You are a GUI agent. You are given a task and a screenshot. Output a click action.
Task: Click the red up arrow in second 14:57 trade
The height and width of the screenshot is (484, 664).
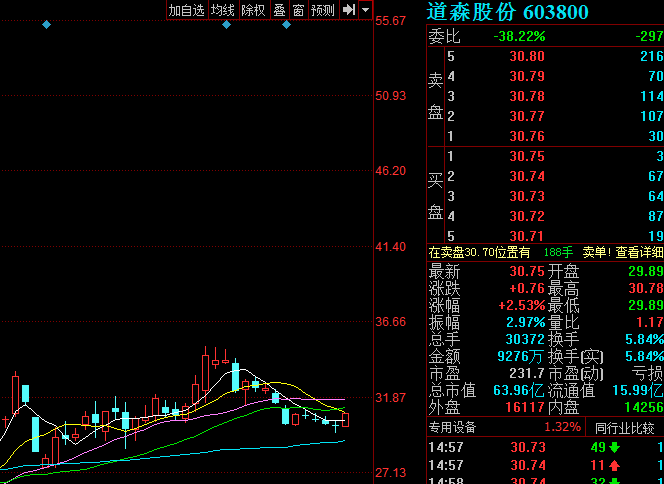click(x=614, y=466)
